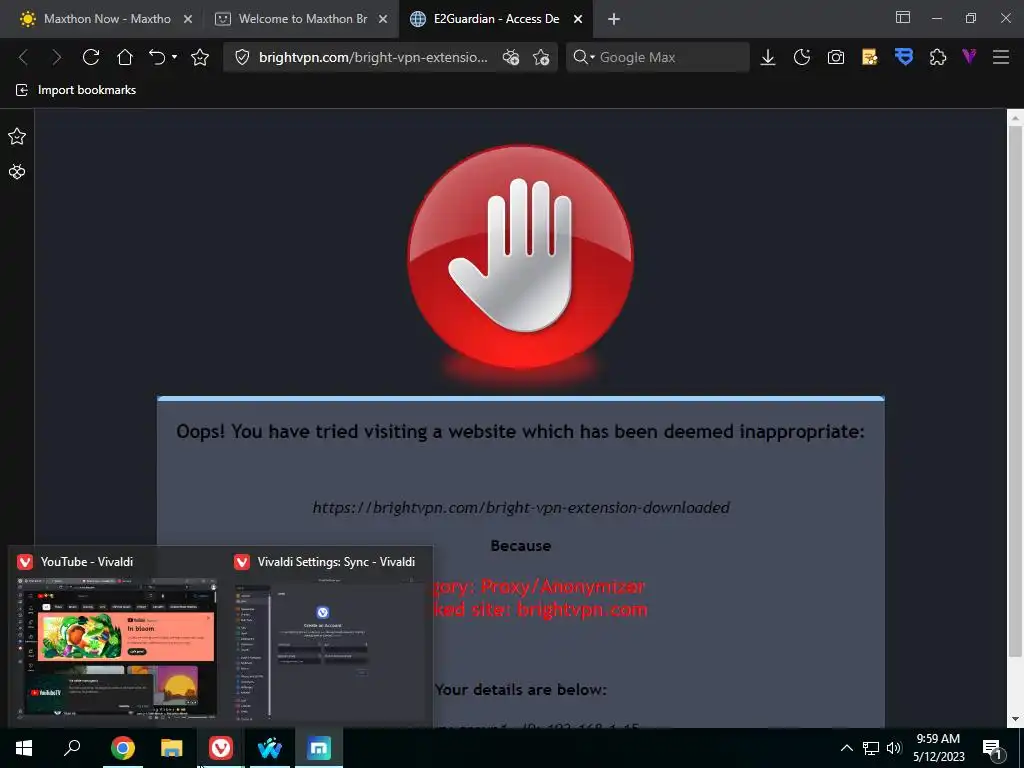
Task: Select YouTube - Vivaldi window thumbnail
Action: pyautogui.click(x=117, y=635)
